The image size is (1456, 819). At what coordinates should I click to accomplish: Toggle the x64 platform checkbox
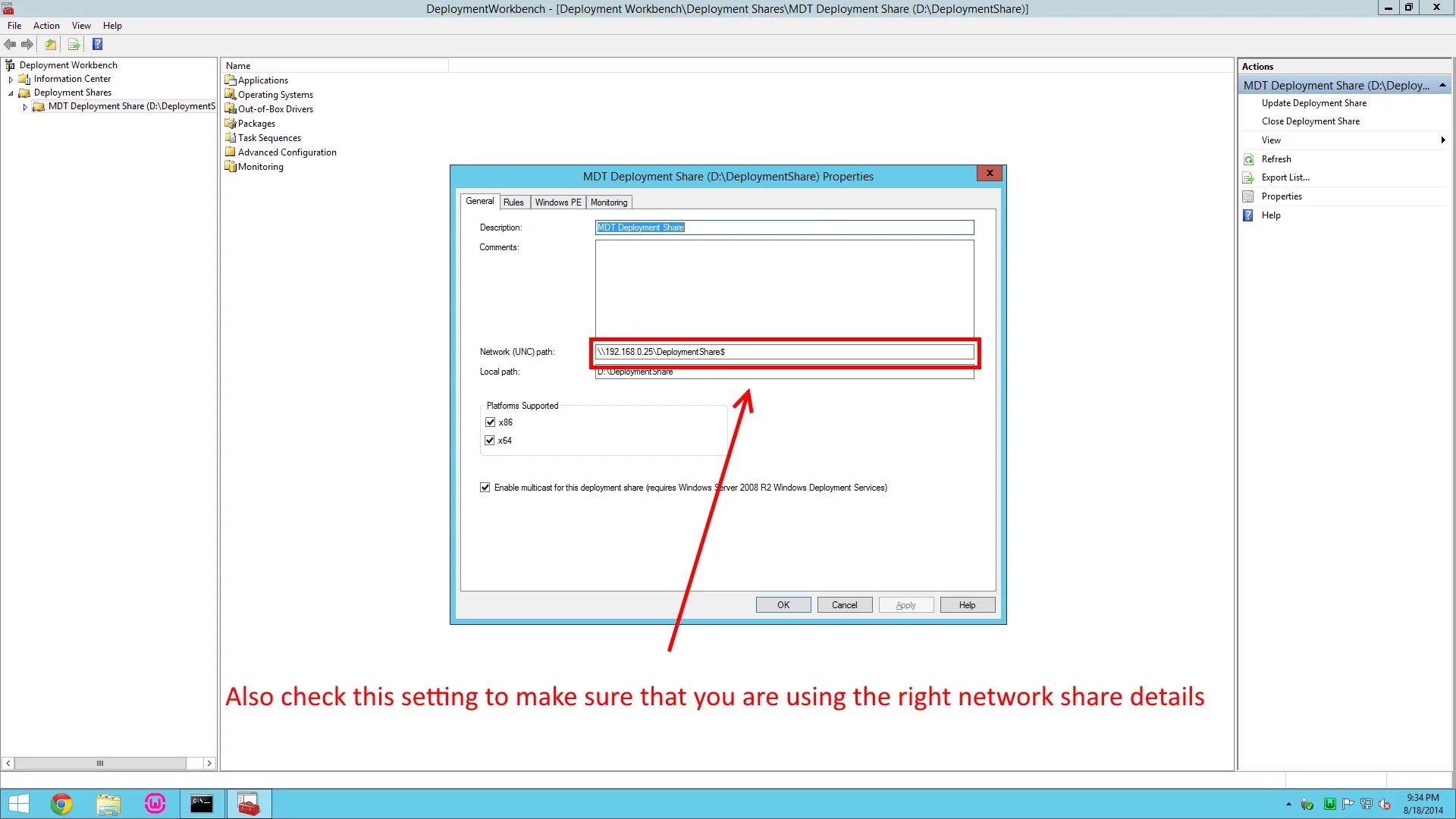[x=490, y=441]
